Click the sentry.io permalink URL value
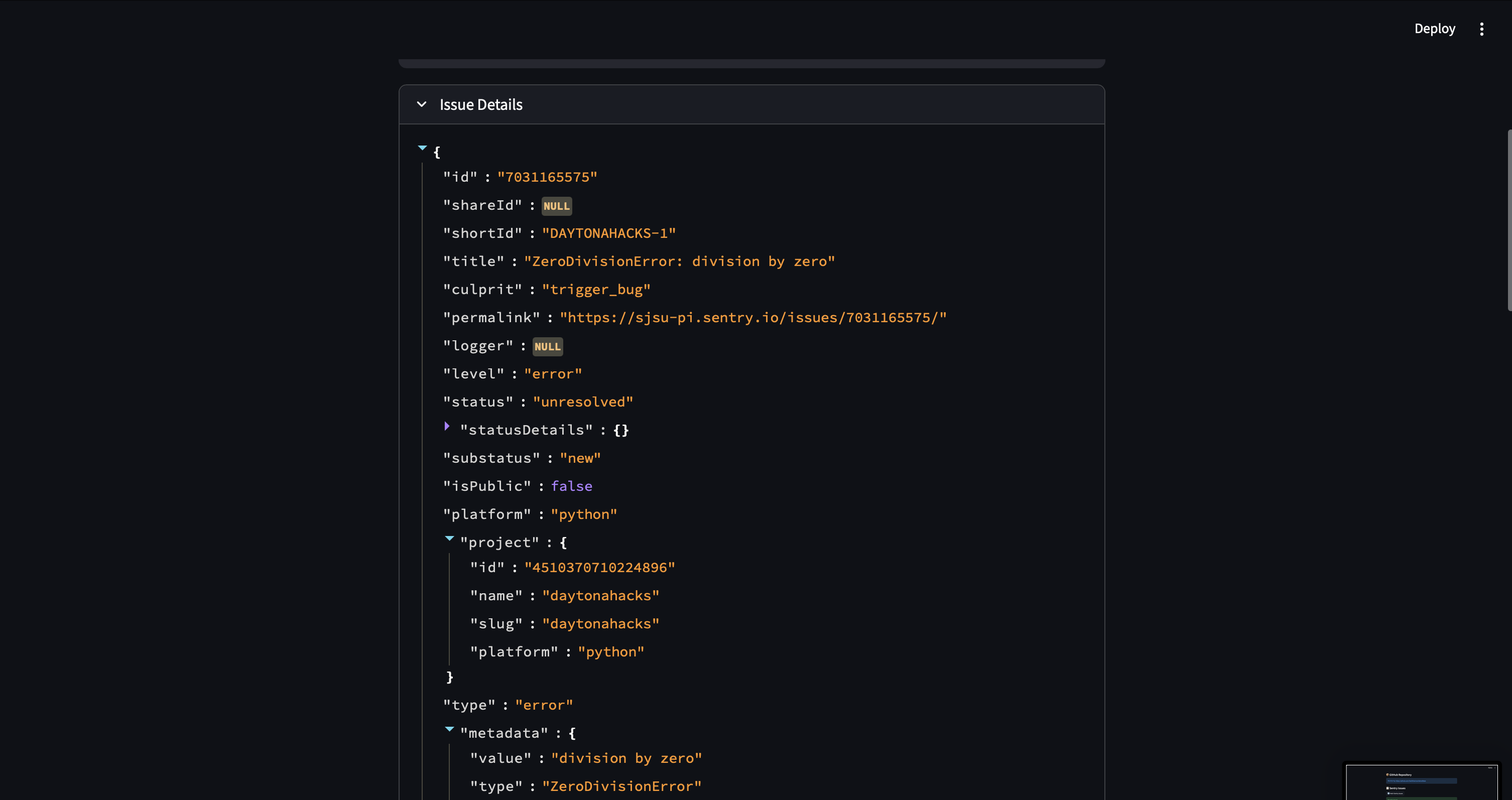The height and width of the screenshot is (800, 1512). [x=752, y=318]
